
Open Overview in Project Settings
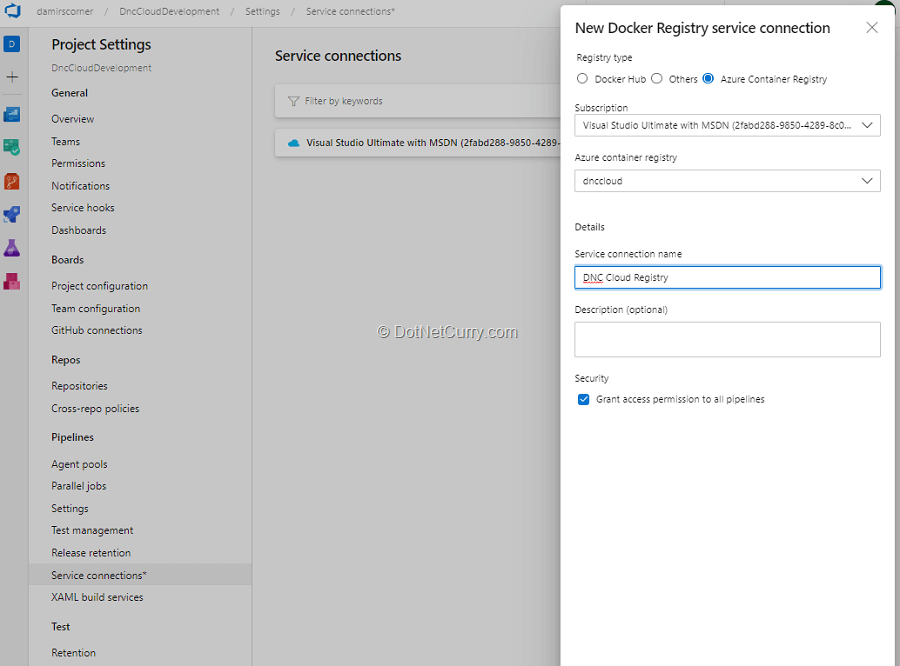pyautogui.click(x=72, y=119)
